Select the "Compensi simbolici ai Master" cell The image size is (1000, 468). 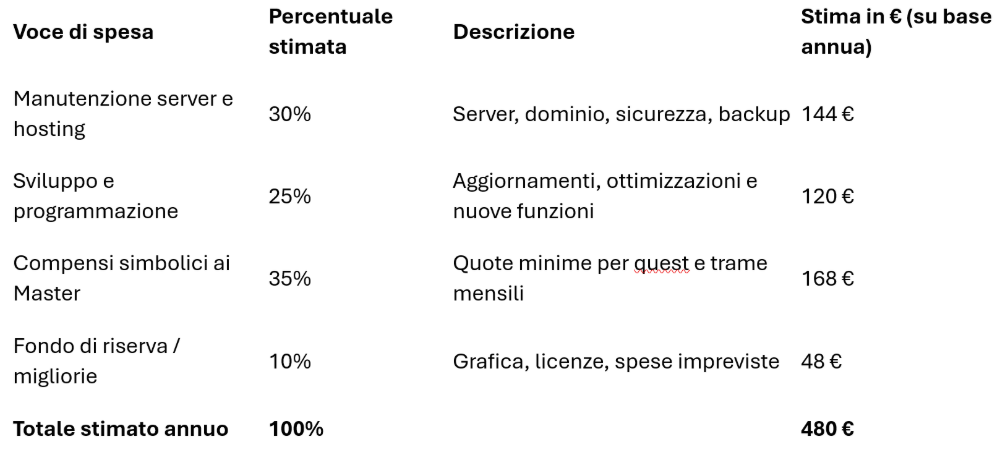coord(121,279)
